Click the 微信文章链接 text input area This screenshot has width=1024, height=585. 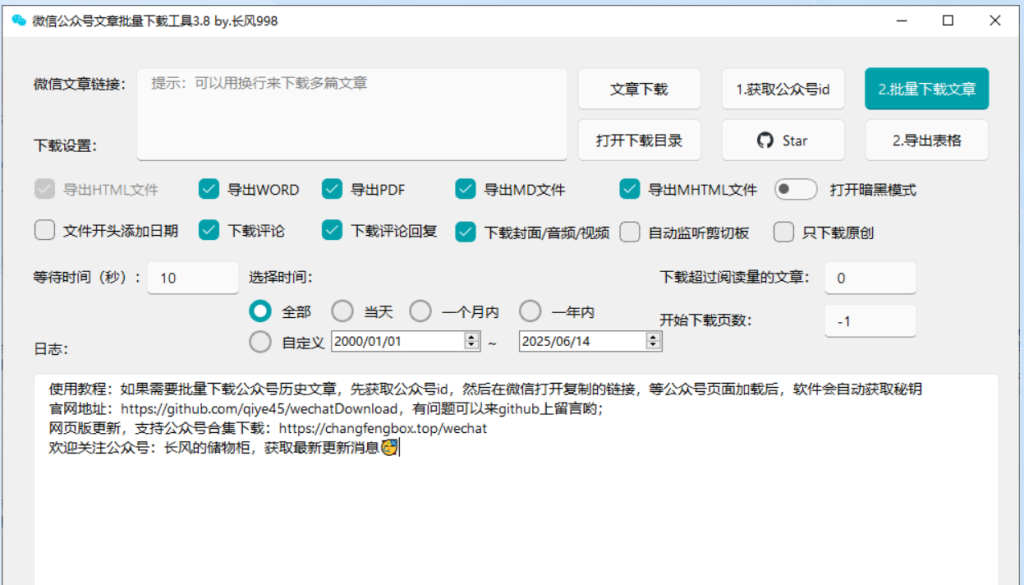(x=352, y=114)
